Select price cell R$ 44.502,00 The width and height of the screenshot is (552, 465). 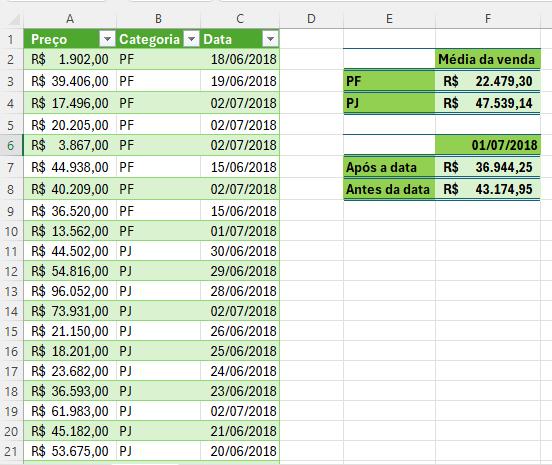(x=70, y=251)
